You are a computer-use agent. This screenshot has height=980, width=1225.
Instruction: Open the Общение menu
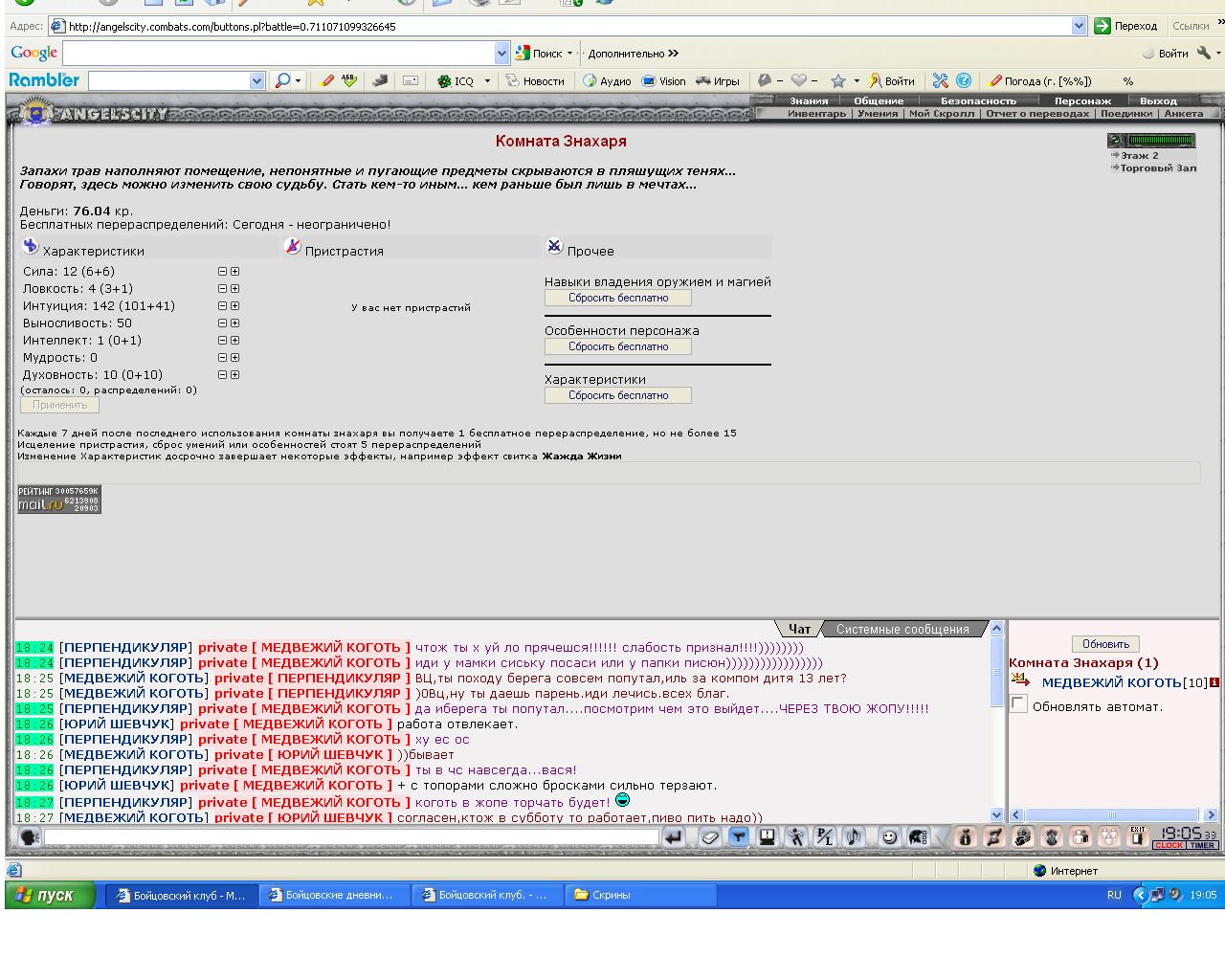pyautogui.click(x=879, y=100)
